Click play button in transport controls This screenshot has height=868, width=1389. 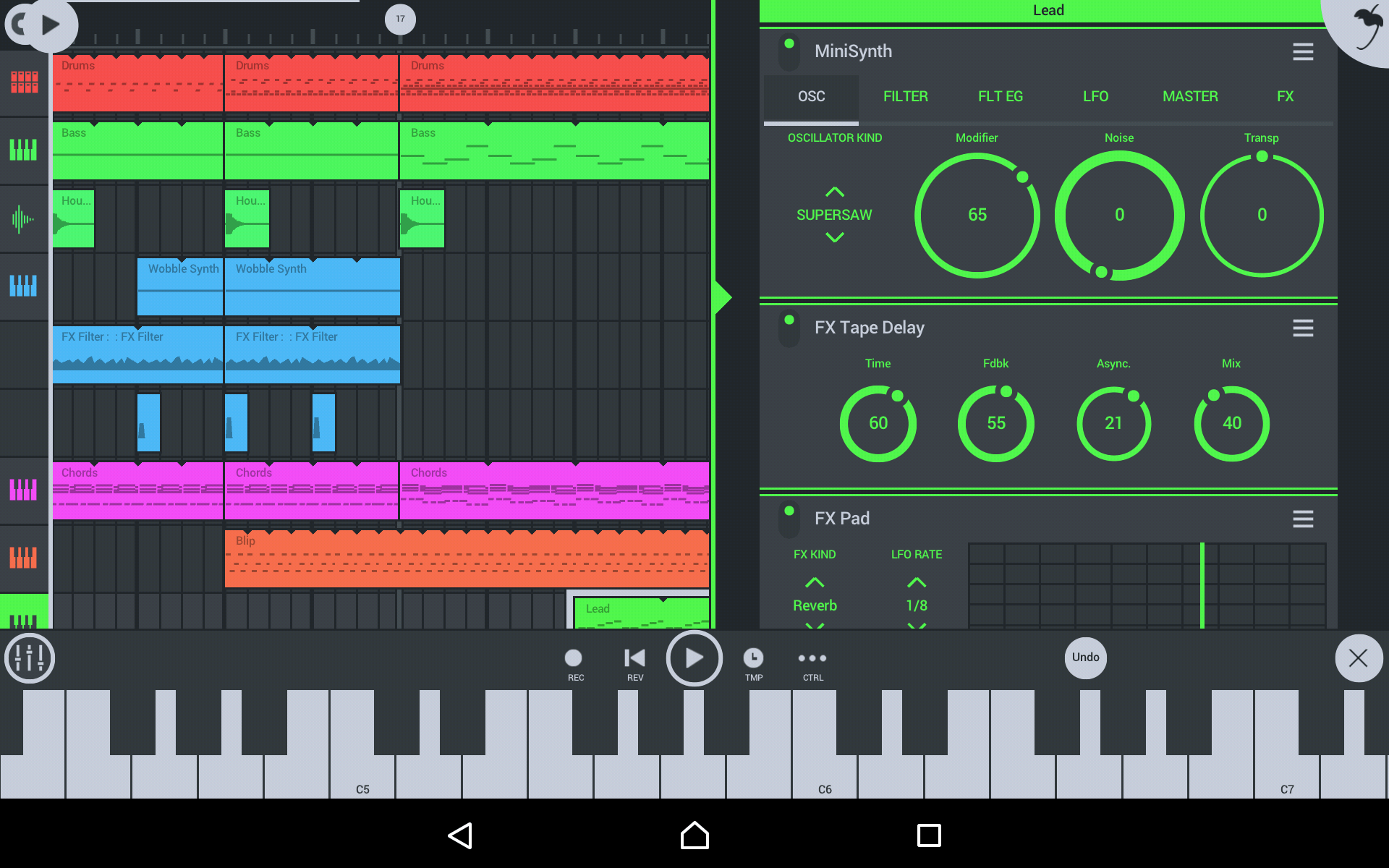[x=694, y=657]
